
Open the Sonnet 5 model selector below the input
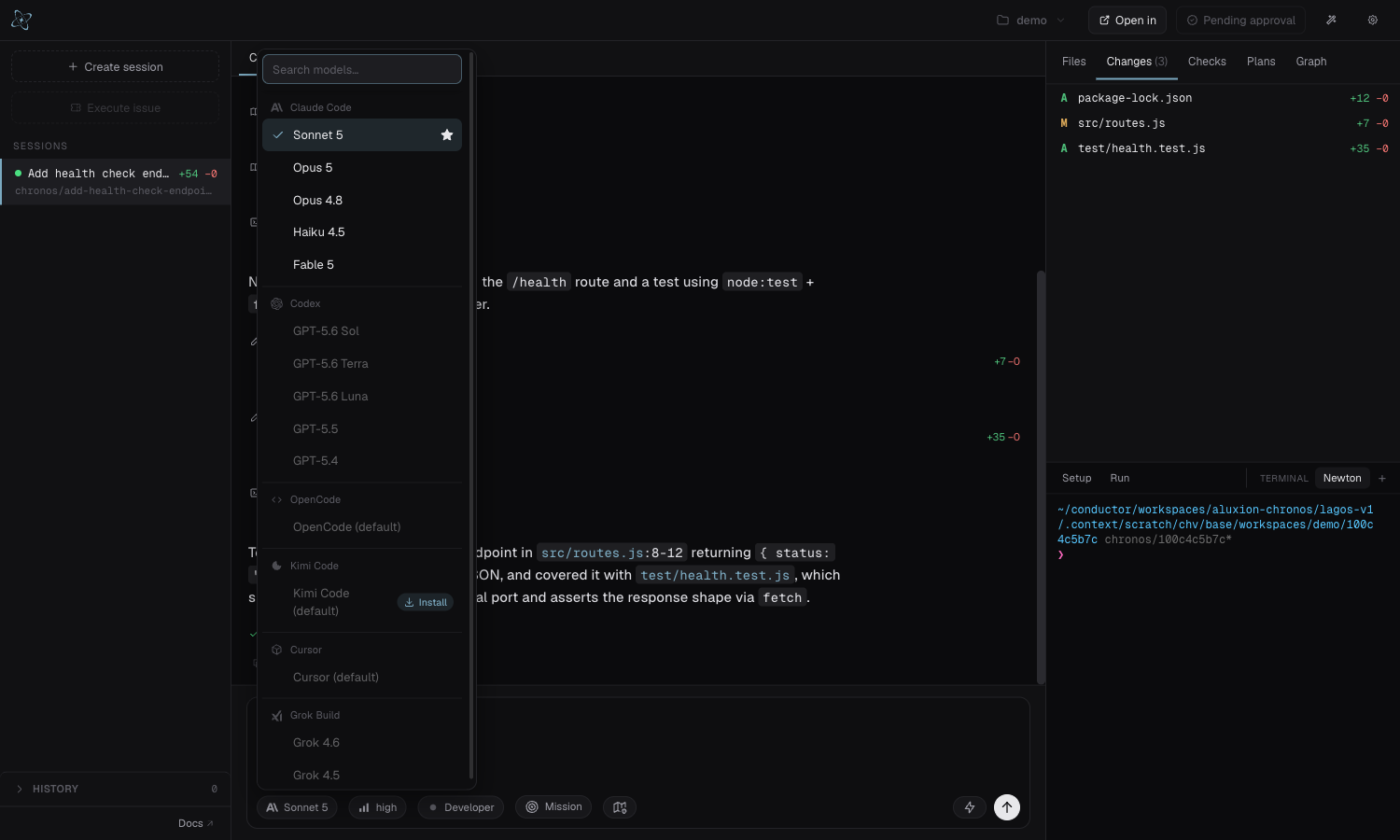[298, 807]
